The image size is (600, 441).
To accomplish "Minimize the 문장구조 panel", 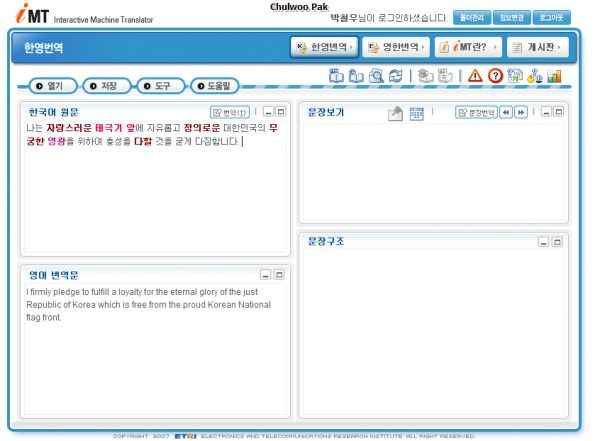I will (543, 242).
